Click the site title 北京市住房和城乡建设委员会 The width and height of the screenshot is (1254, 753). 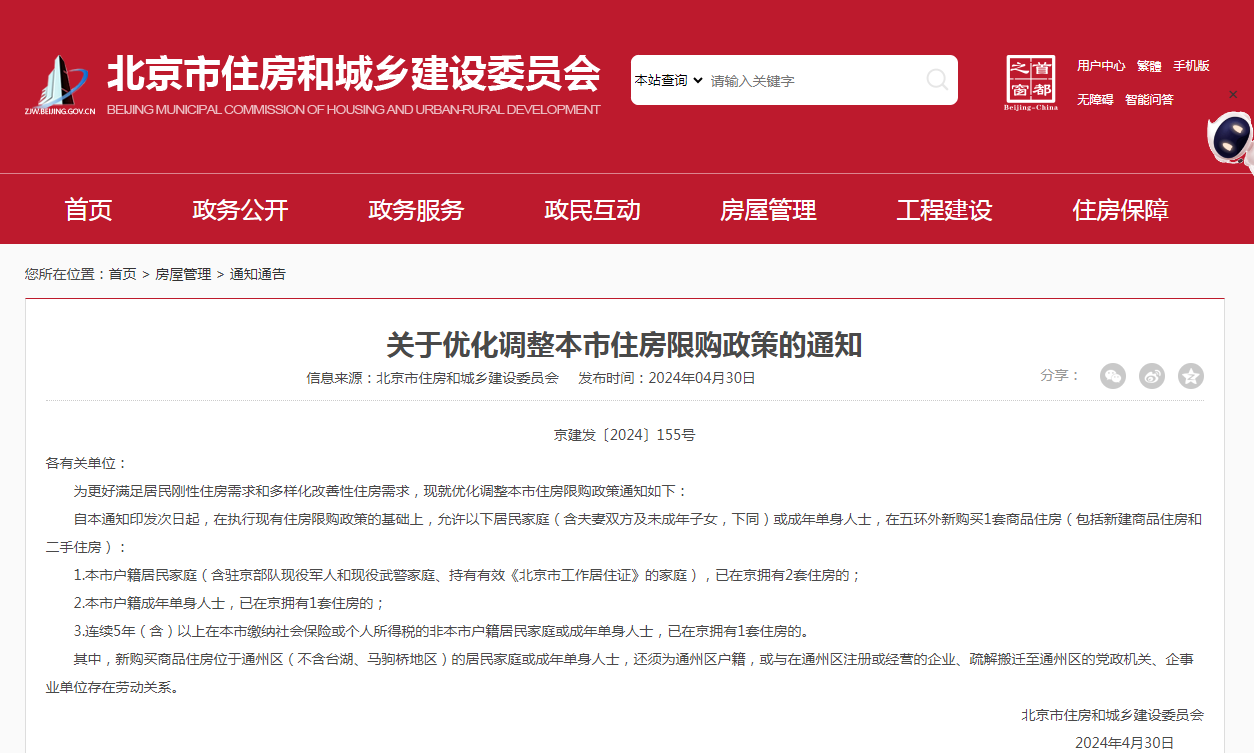[354, 73]
